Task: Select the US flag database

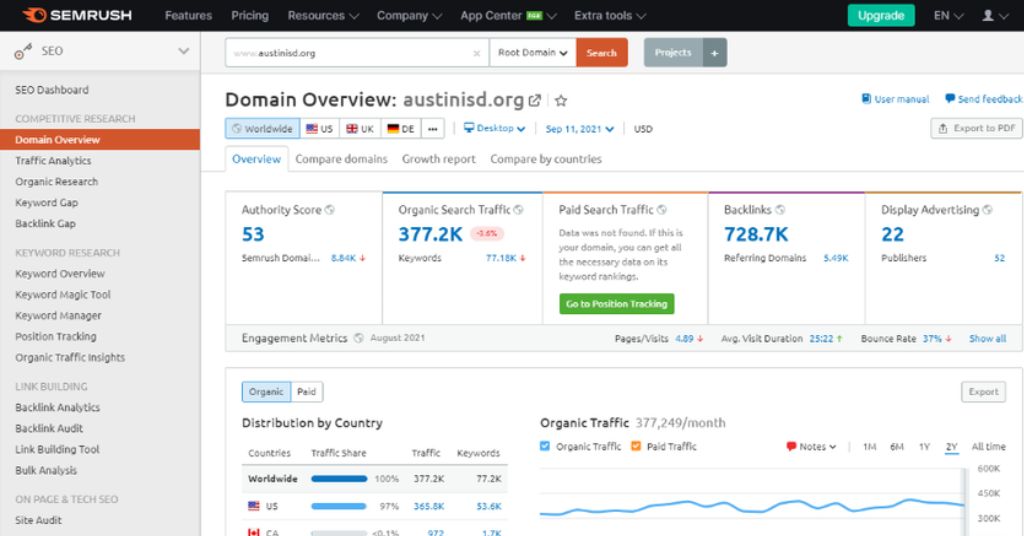Action: click(x=320, y=129)
